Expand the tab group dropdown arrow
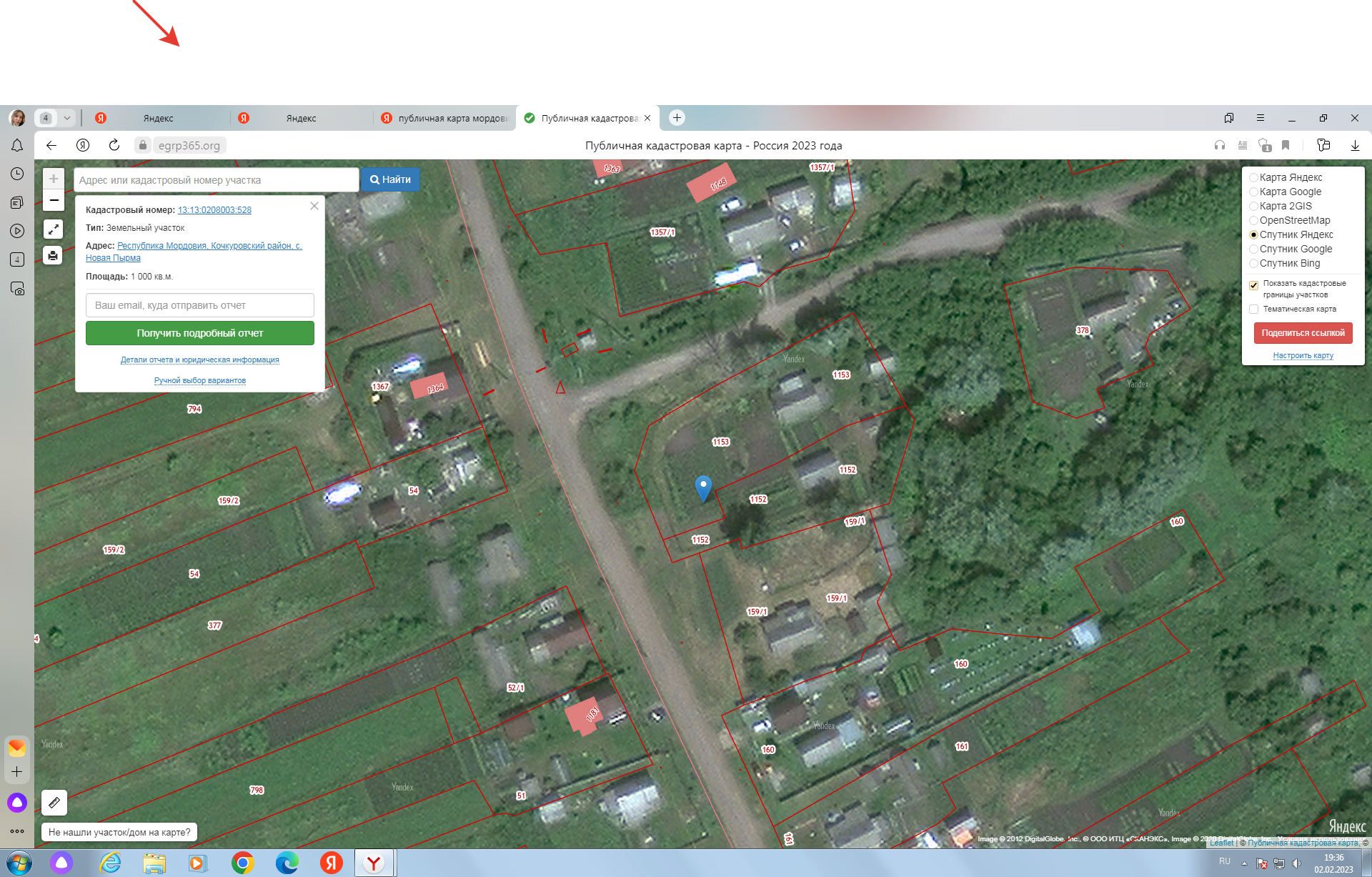The width and height of the screenshot is (1372, 877). click(67, 118)
